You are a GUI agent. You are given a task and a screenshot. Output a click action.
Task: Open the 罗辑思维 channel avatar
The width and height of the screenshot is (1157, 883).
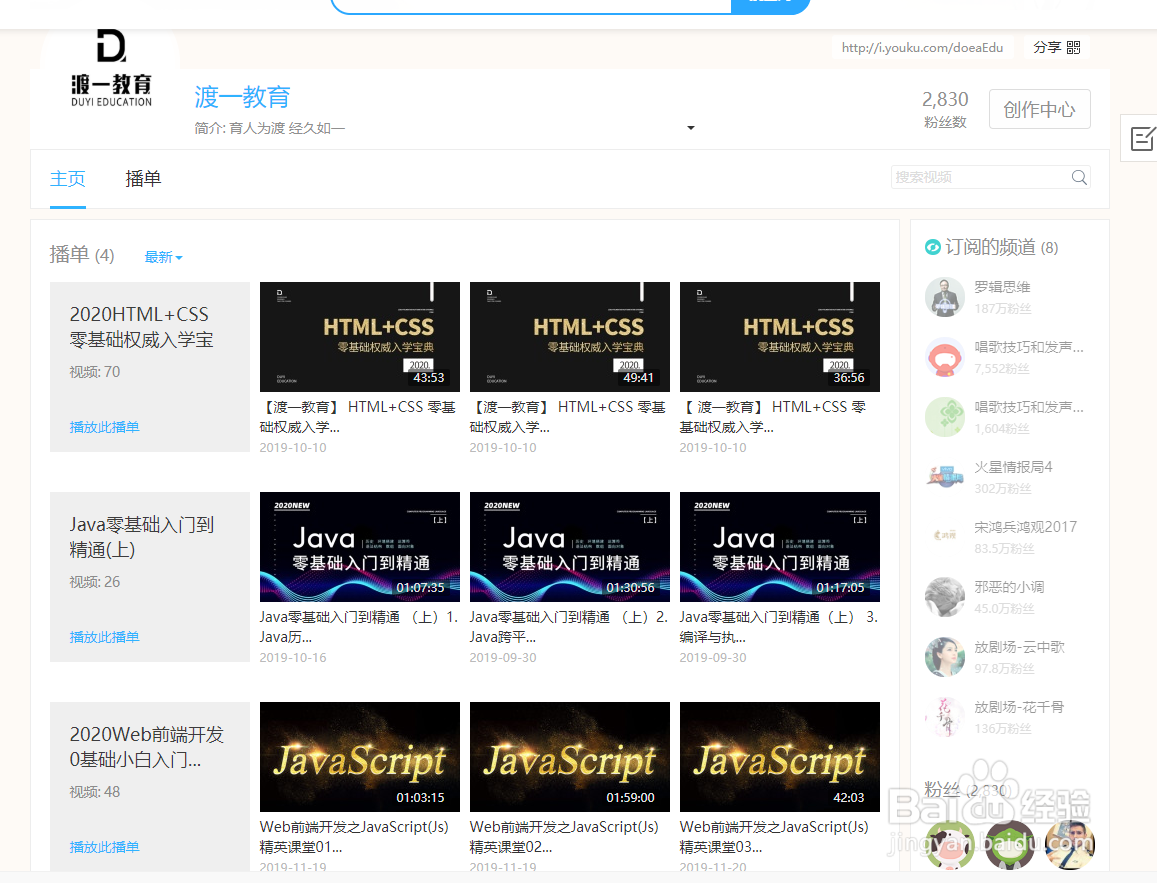pyautogui.click(x=944, y=297)
